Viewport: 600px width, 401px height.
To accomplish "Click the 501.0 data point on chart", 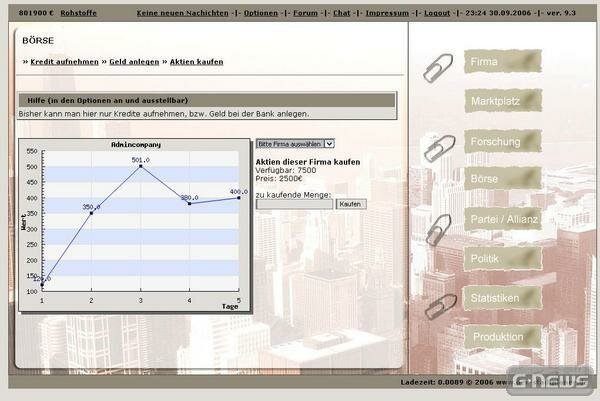I will tap(140, 166).
